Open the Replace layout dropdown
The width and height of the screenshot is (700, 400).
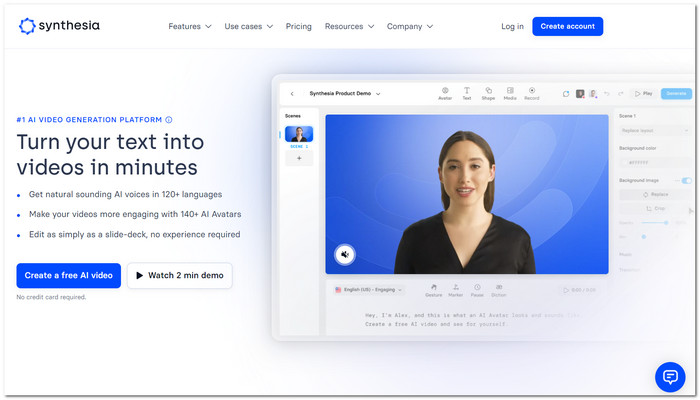tap(654, 130)
